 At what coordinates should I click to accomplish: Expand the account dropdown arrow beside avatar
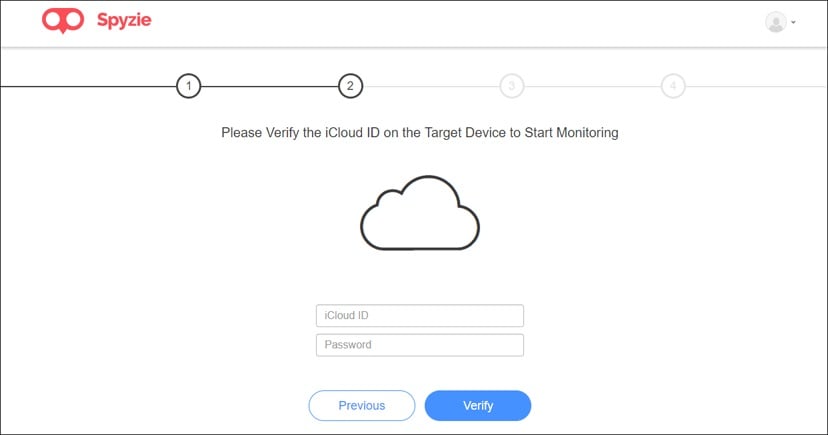coord(794,22)
